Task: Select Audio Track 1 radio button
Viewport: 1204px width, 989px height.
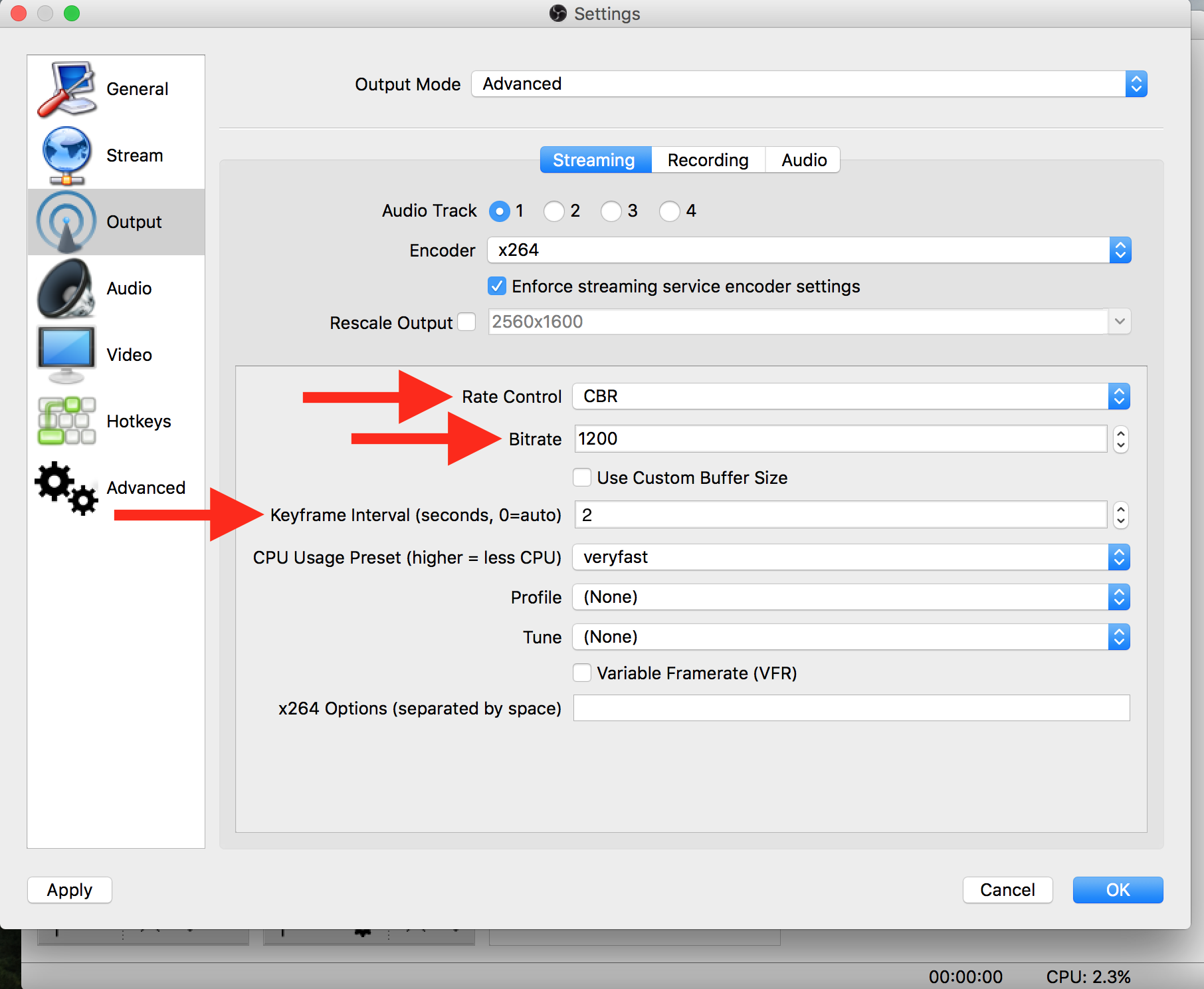Action: click(x=500, y=211)
